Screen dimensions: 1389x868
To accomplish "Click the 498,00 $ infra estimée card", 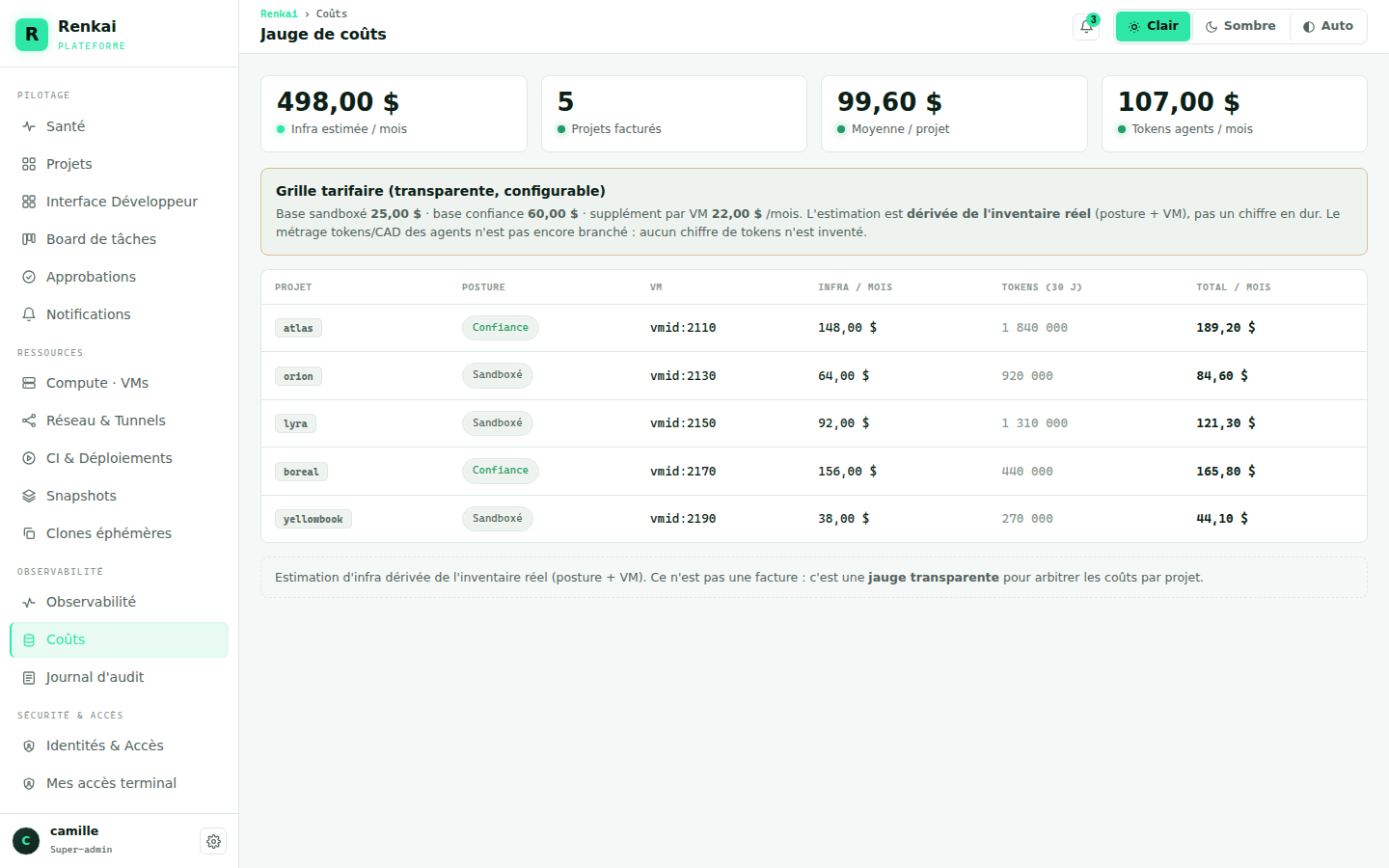I will coord(394,114).
